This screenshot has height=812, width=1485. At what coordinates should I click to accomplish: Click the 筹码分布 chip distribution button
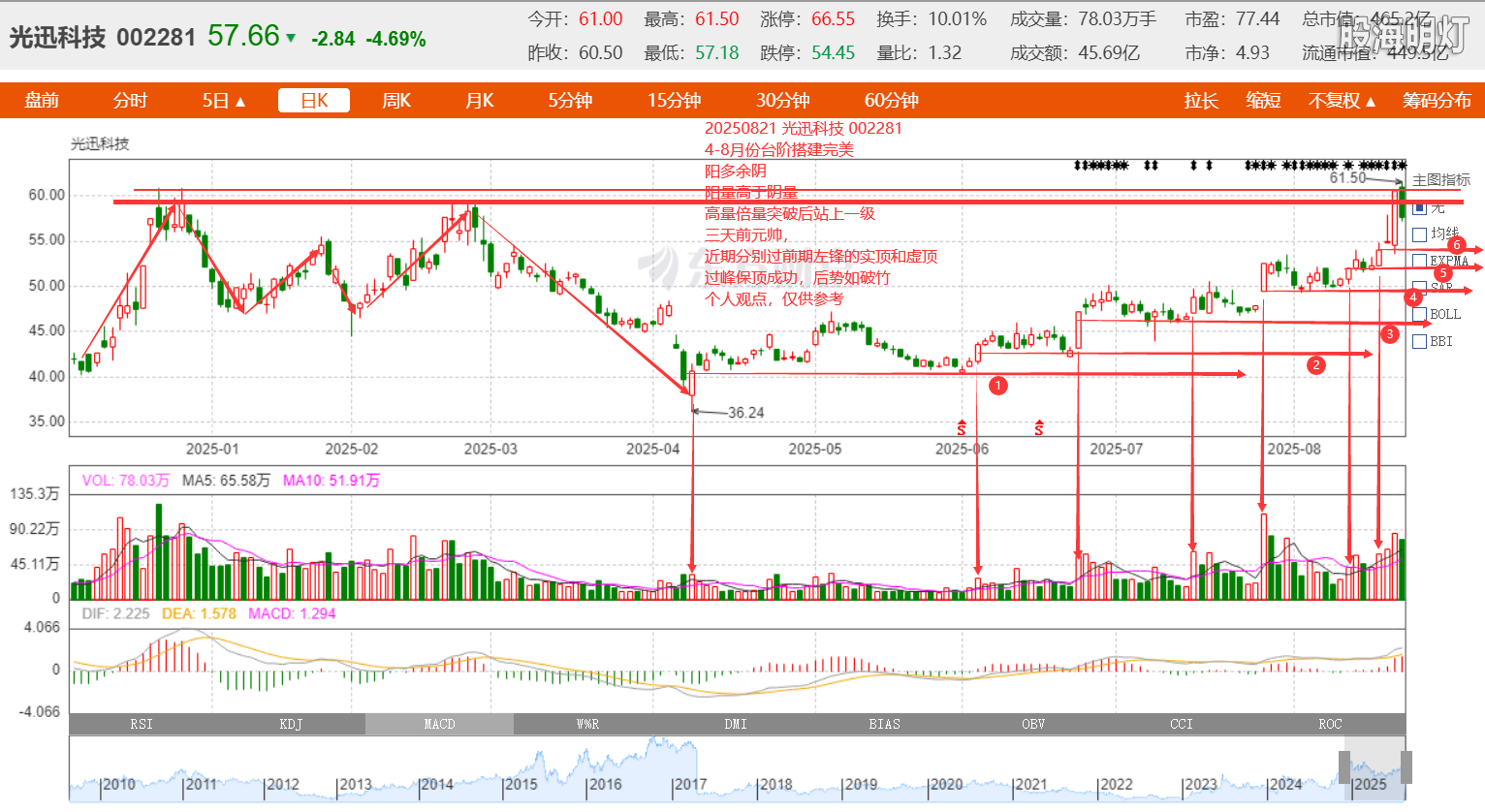point(1437,101)
